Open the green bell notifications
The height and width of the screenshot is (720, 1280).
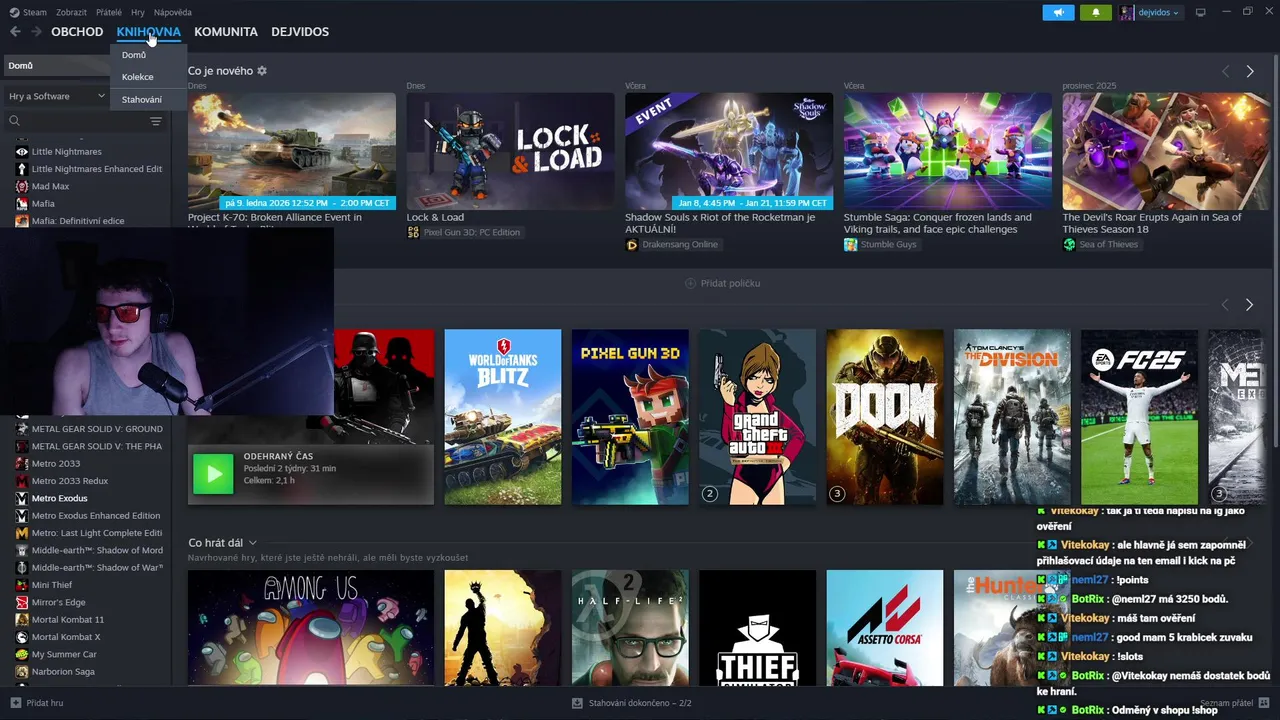1095,12
